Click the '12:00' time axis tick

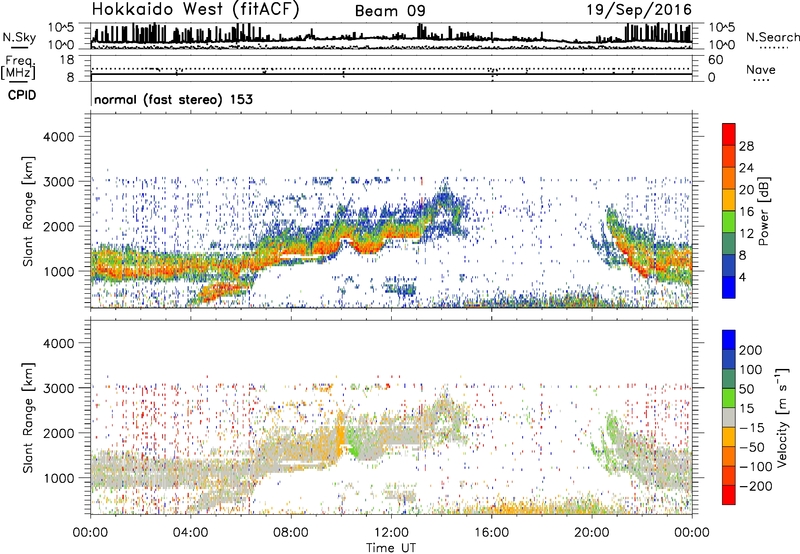point(391,533)
